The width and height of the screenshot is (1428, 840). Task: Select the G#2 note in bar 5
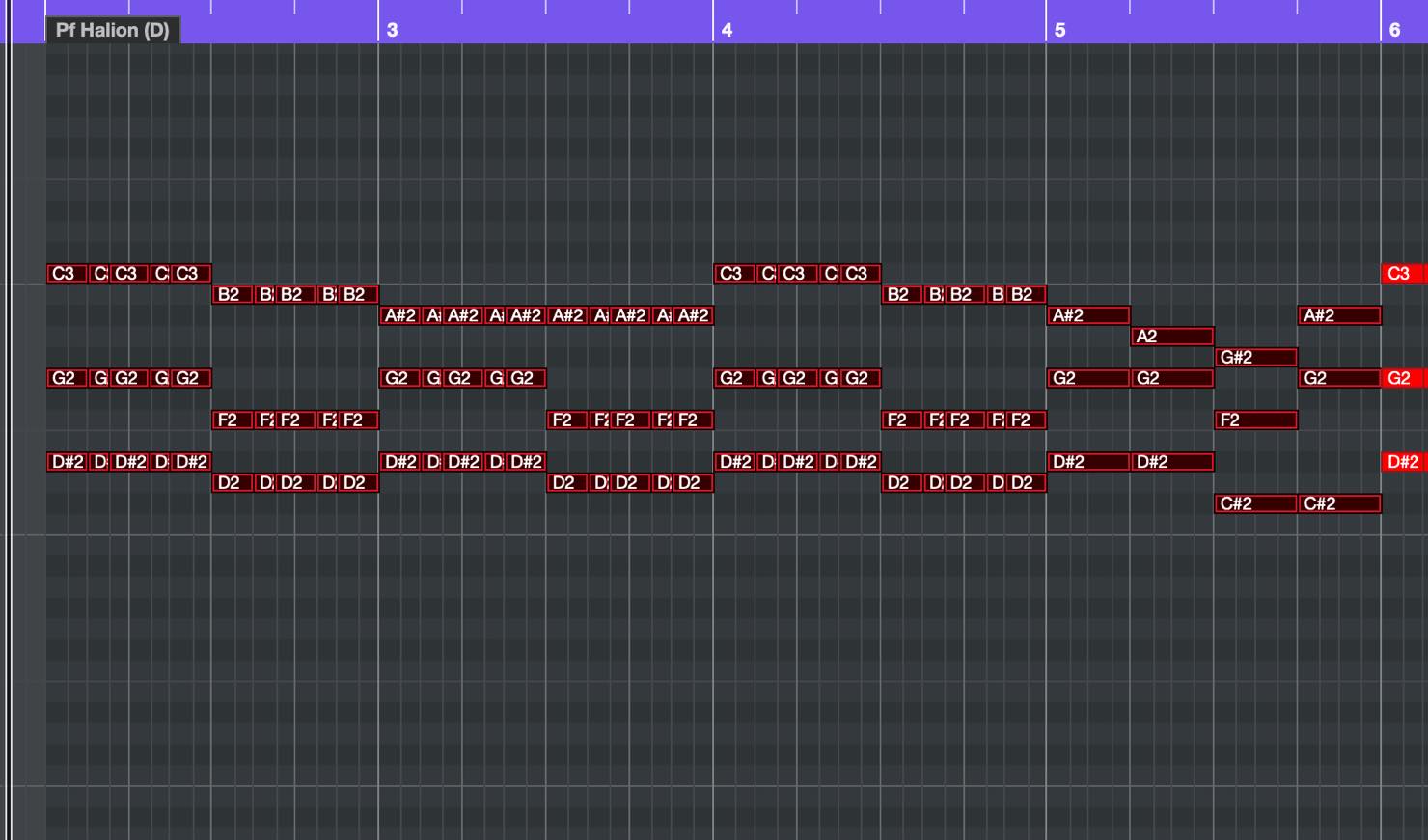[1255, 358]
